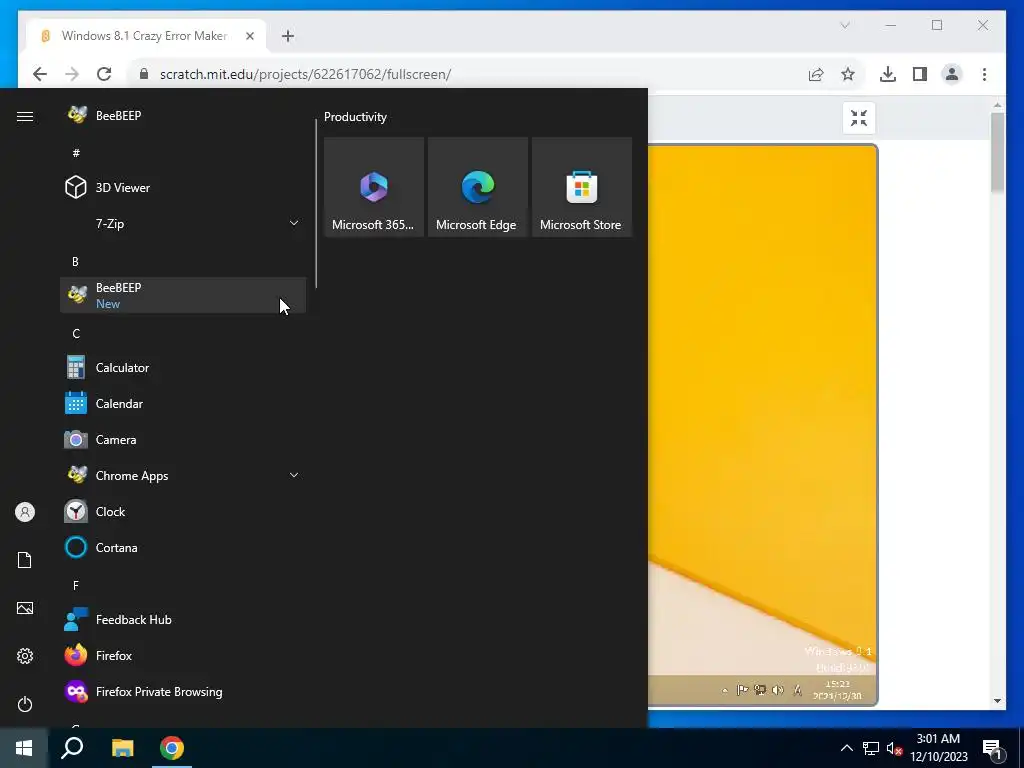Open the notification center icon
Viewport: 1024px width, 768px height.
pos(993,748)
